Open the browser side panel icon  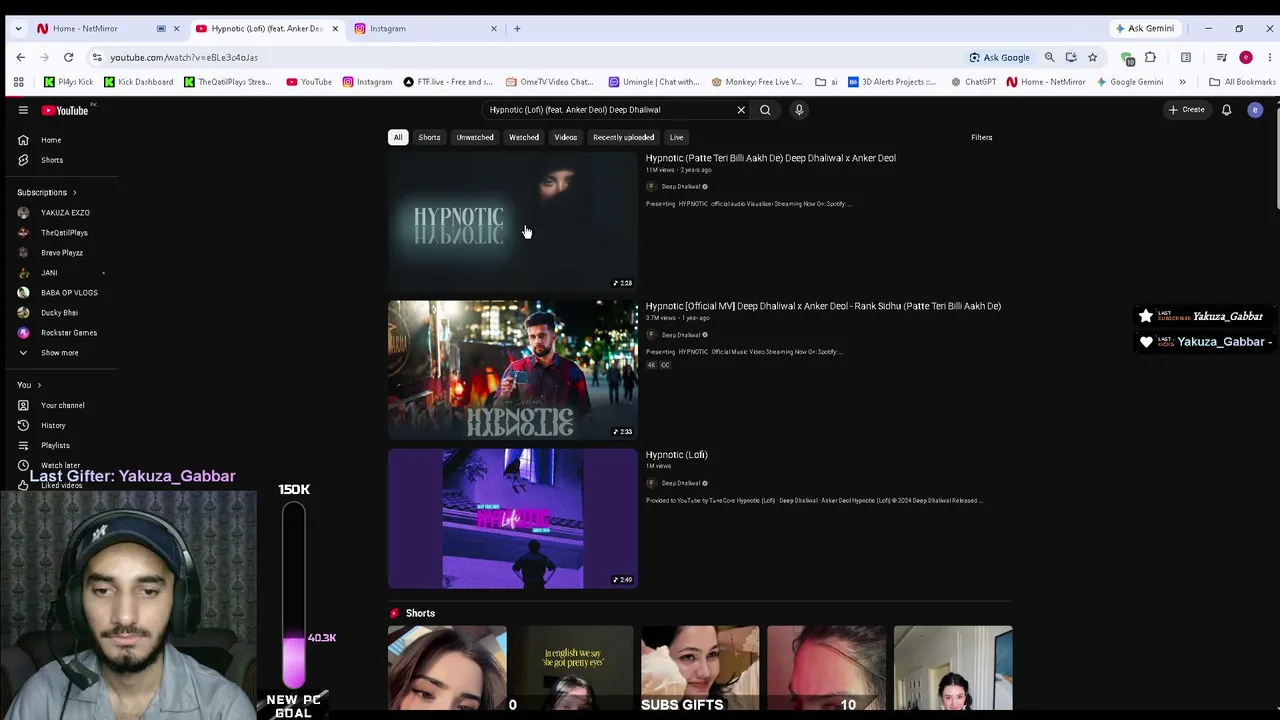pyautogui.click(x=1186, y=57)
